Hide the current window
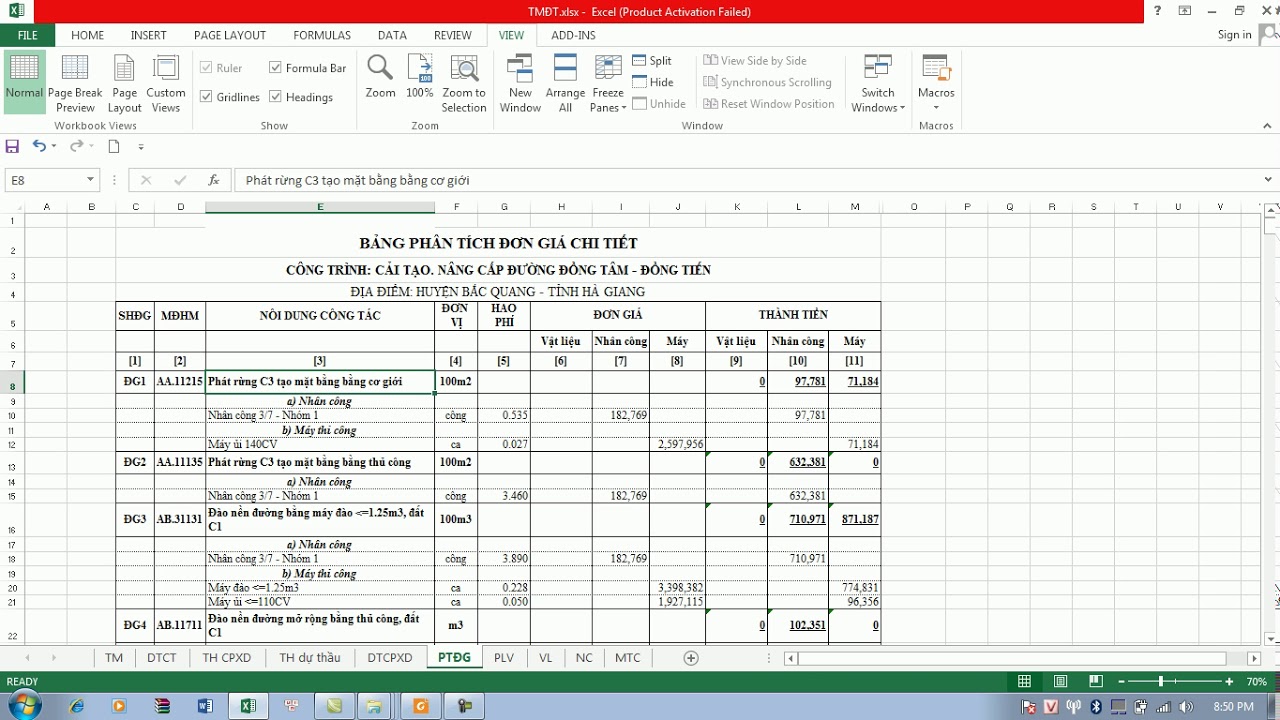 click(653, 82)
